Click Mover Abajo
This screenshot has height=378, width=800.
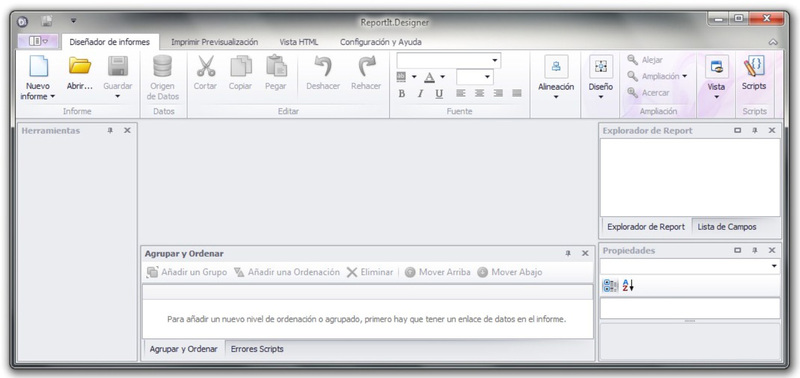tap(510, 272)
